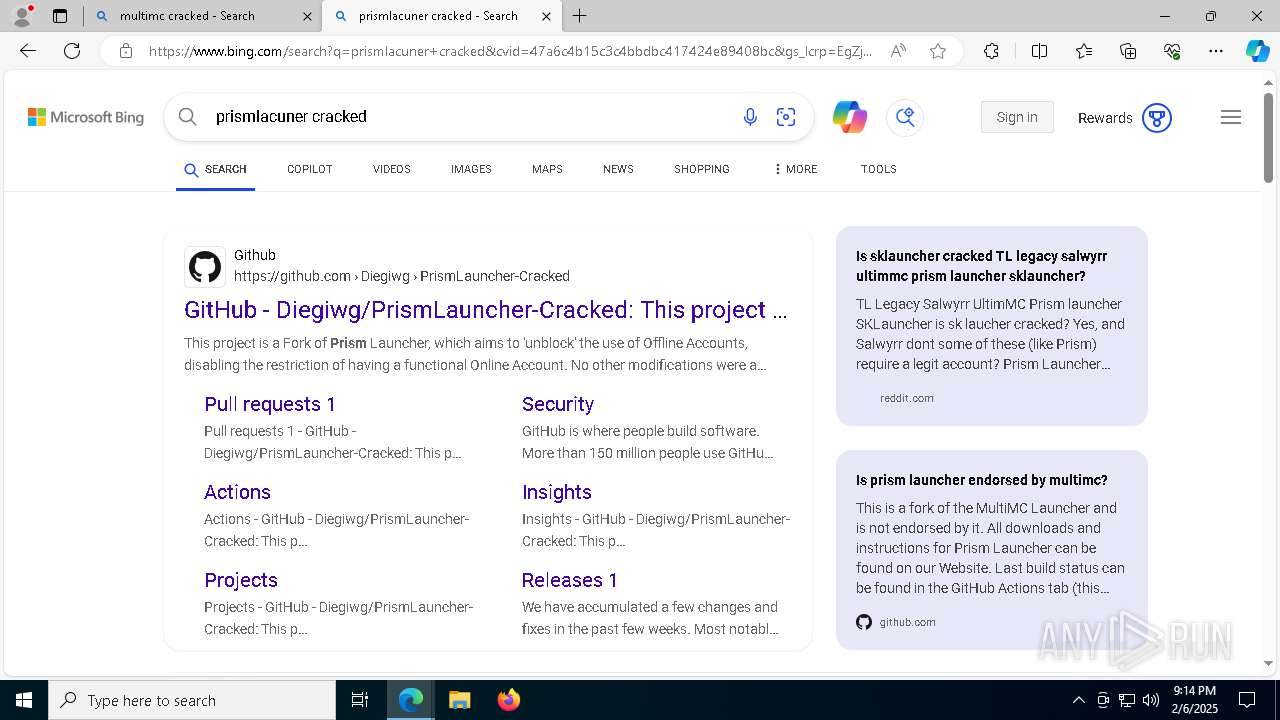This screenshot has width=1280, height=720.
Task: Open File Explorer from the taskbar
Action: tap(459, 700)
